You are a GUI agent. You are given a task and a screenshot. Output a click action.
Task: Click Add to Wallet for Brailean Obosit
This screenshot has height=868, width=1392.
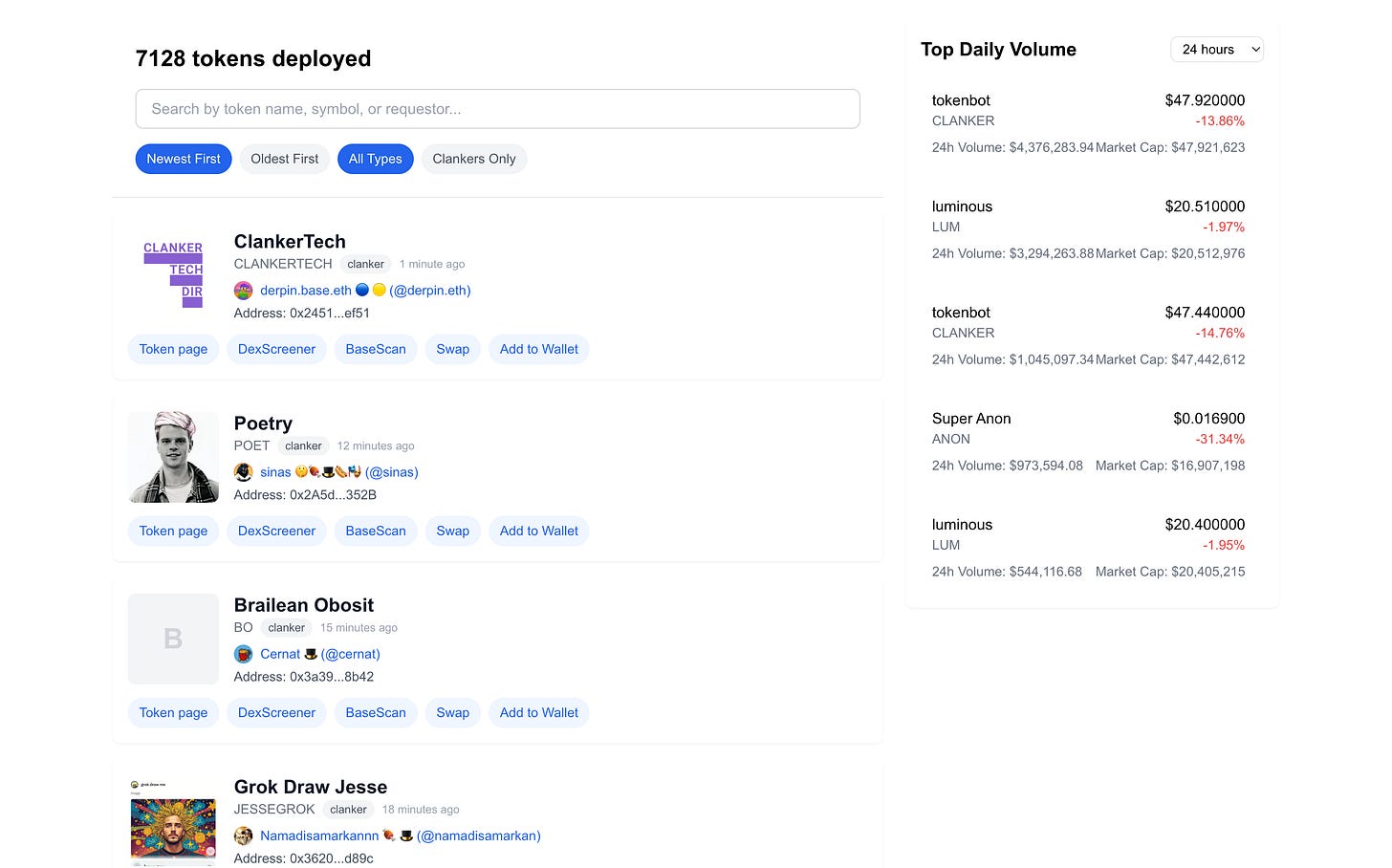539,712
